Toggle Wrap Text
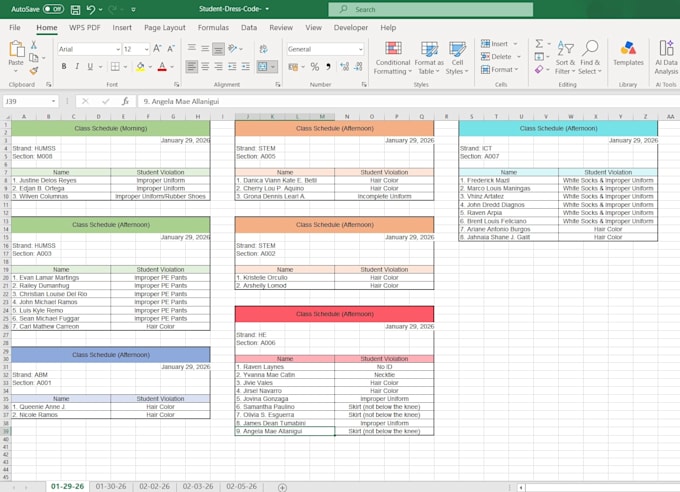This screenshot has height=492, width=680. coord(263,49)
